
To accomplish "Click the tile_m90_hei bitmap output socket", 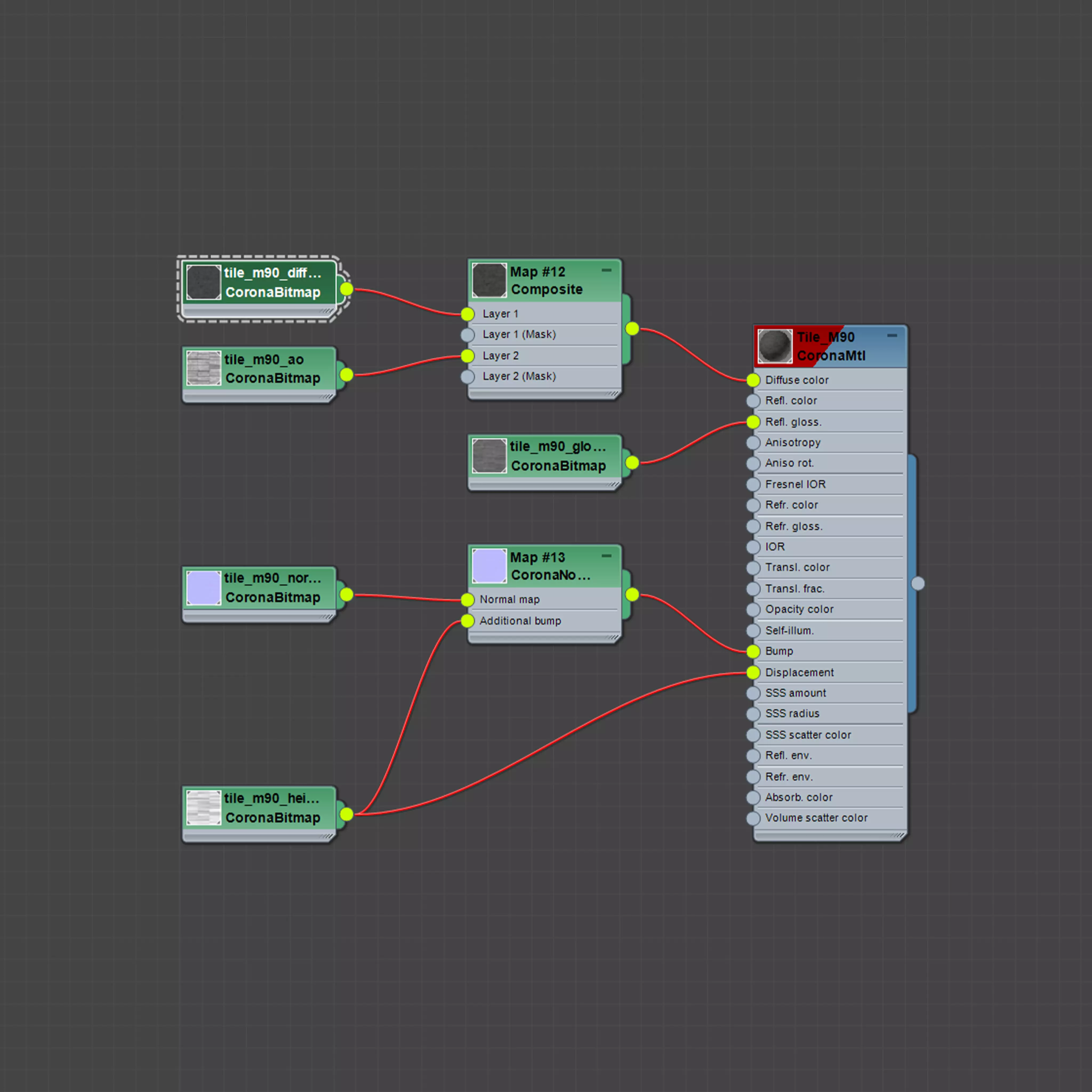I will coord(347,814).
